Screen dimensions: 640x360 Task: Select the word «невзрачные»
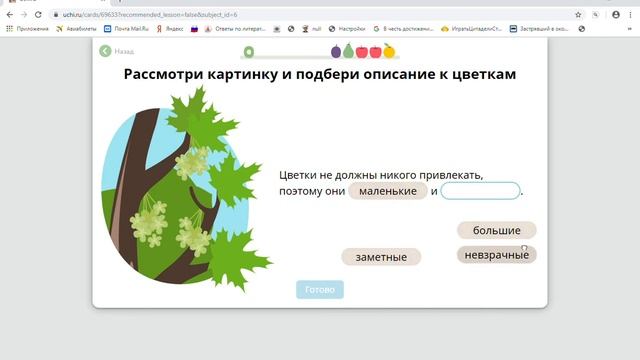pyautogui.click(x=496, y=255)
